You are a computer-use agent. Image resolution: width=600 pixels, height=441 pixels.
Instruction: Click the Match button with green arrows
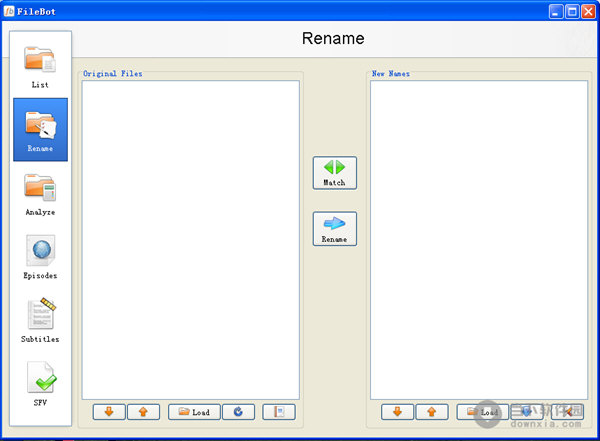click(x=335, y=173)
